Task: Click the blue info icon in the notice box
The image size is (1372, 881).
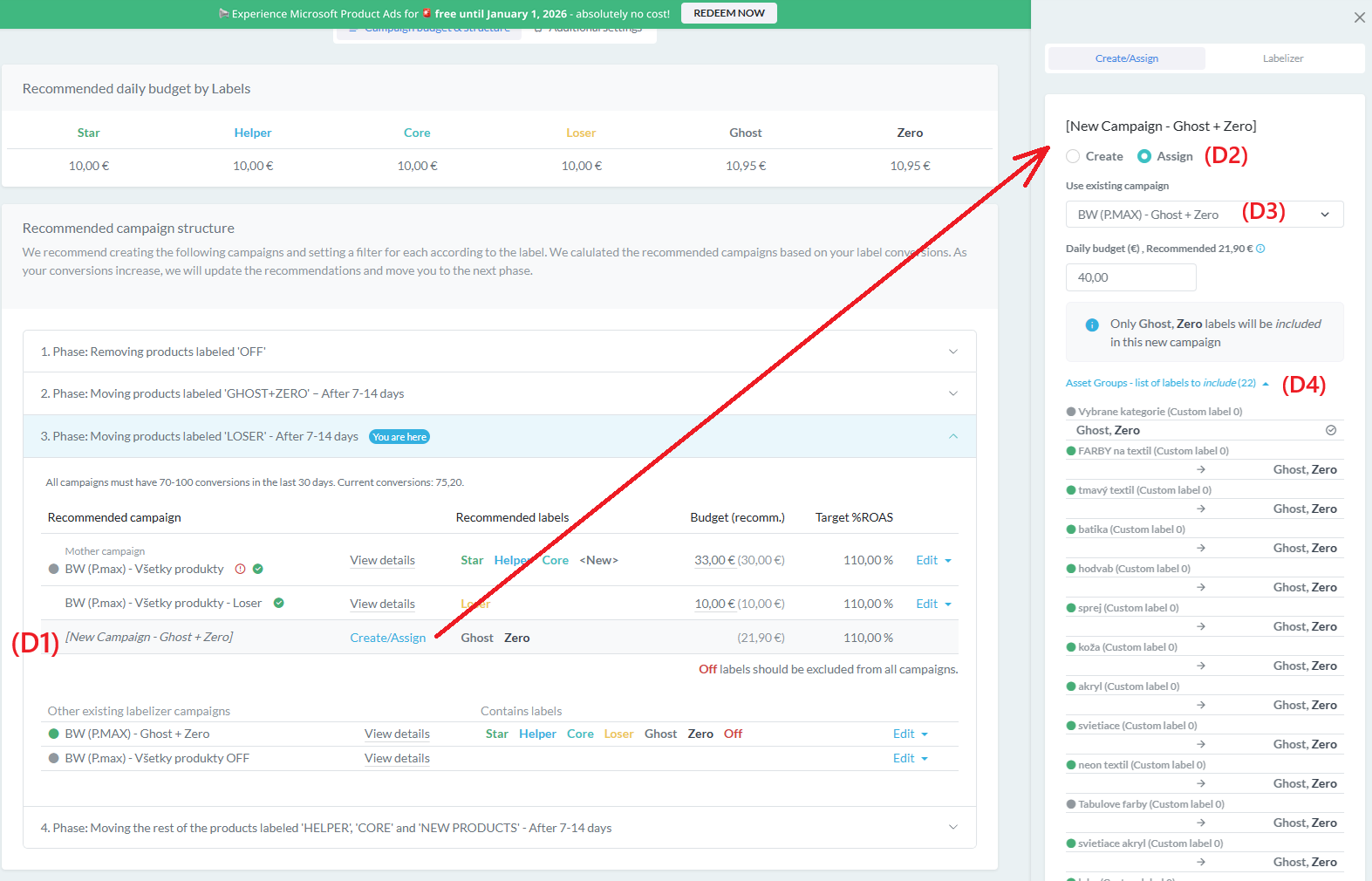Action: coord(1092,324)
